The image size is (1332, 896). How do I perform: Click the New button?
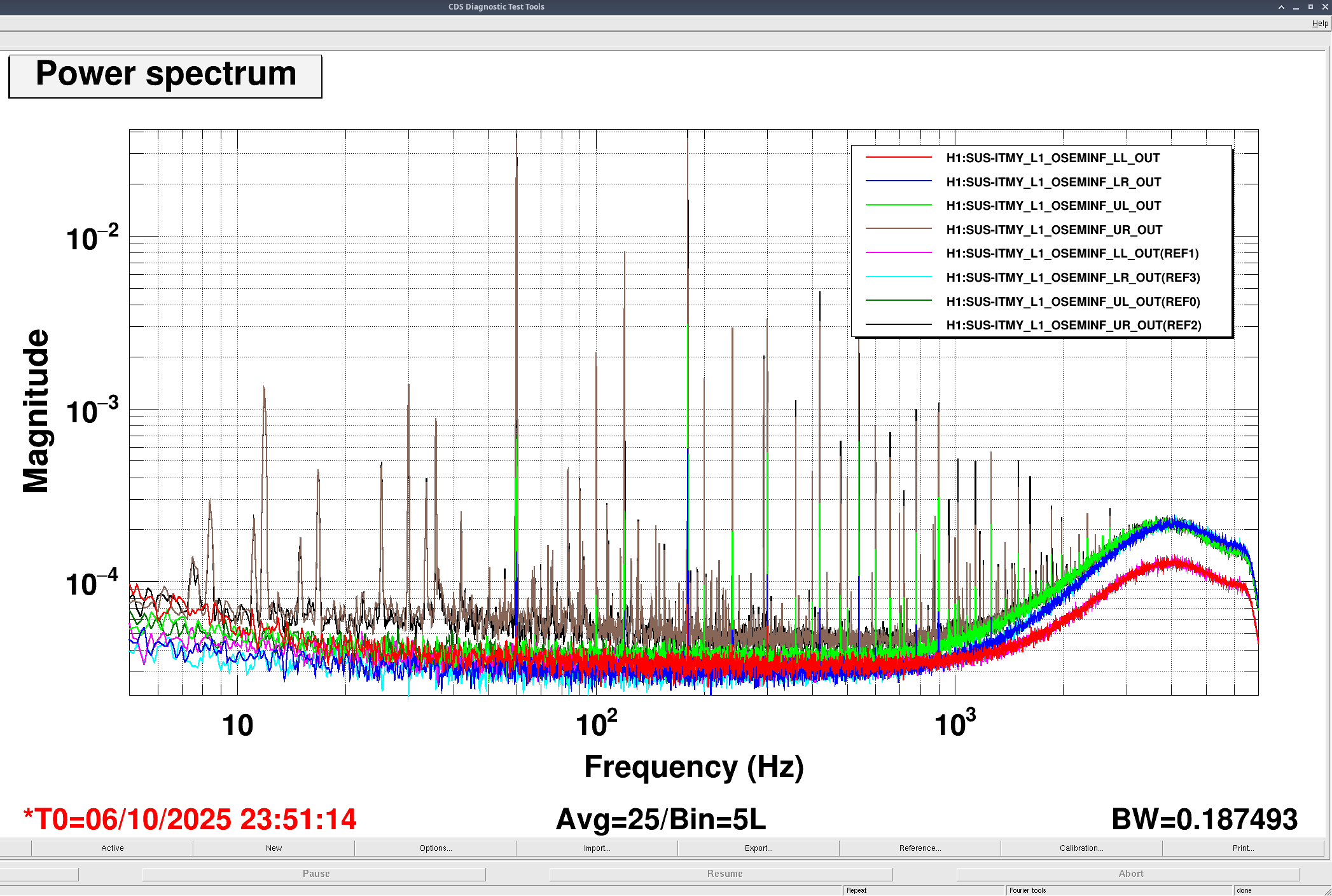pyautogui.click(x=274, y=848)
